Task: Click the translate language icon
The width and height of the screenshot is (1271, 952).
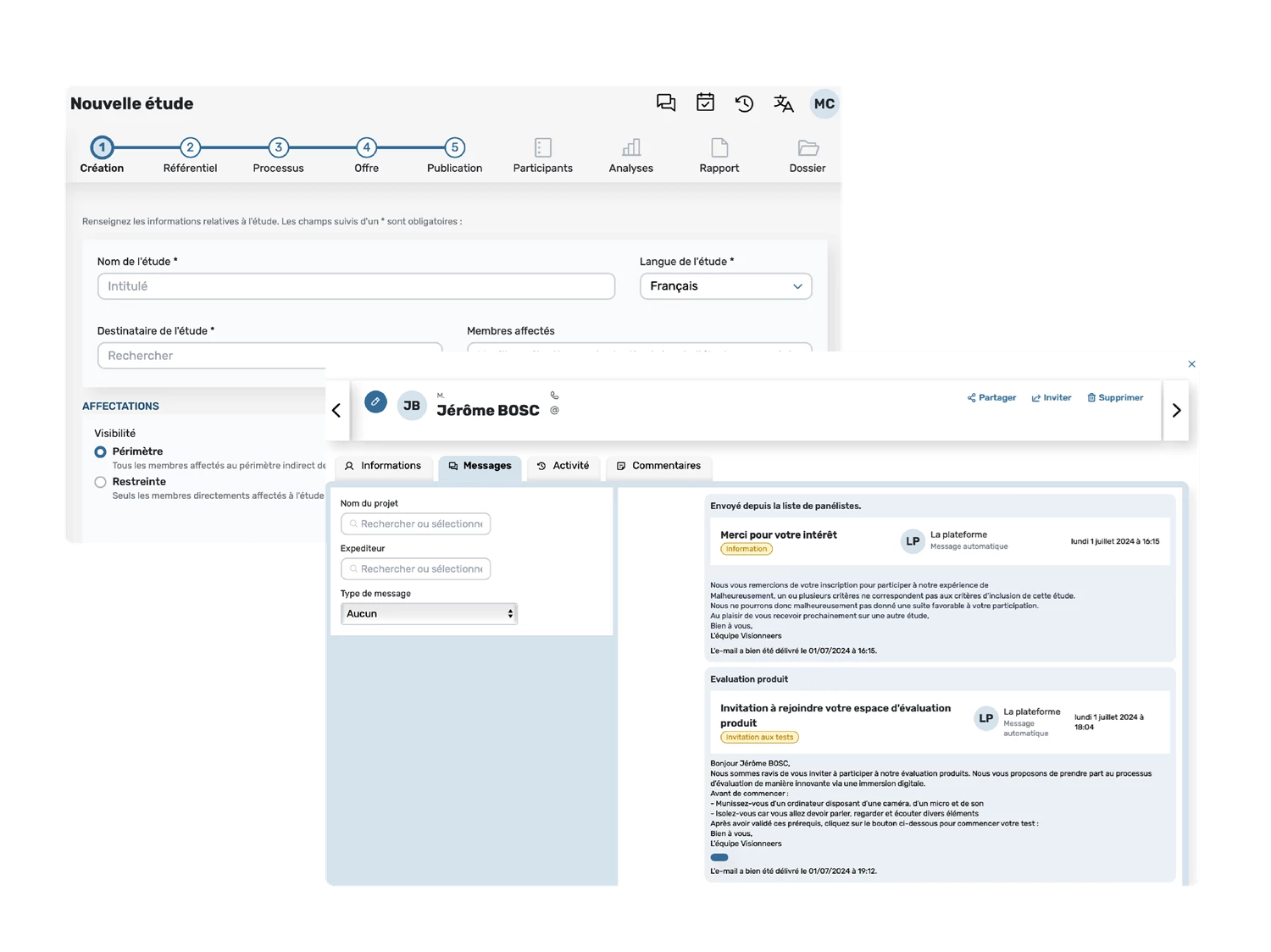Action: pos(784,103)
